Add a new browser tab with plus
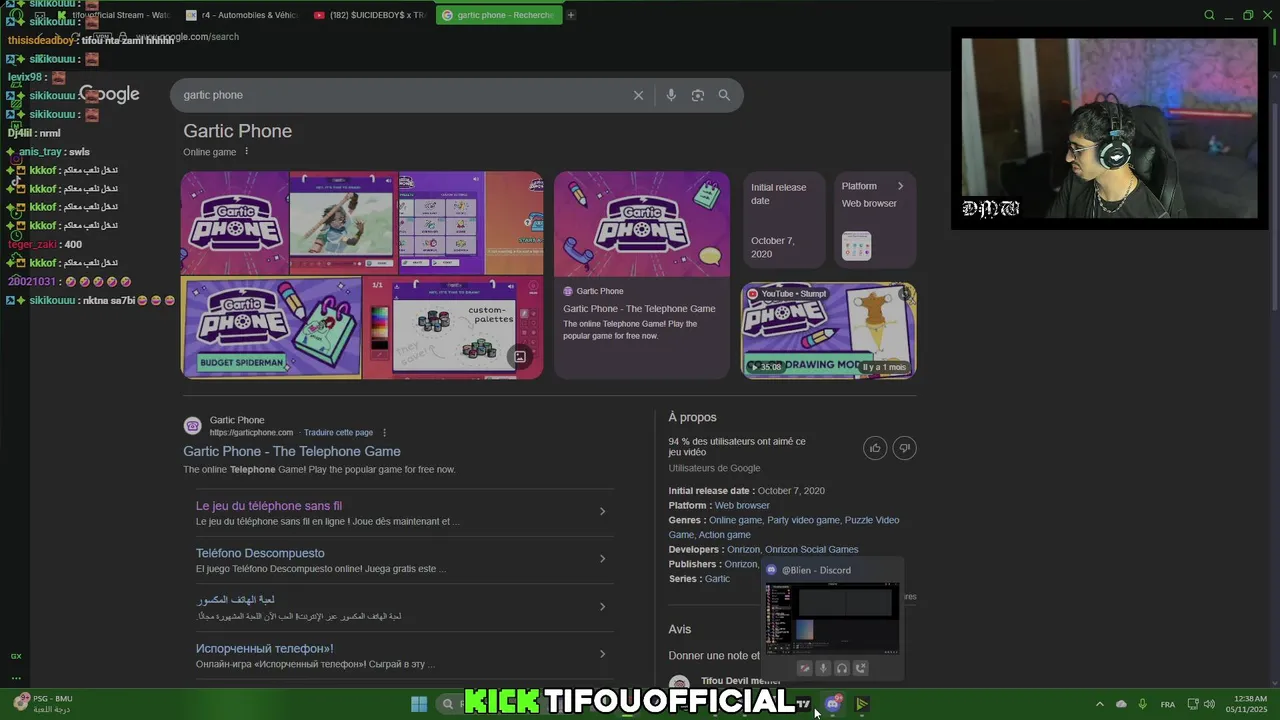Viewport: 1280px width, 720px height. (x=571, y=15)
